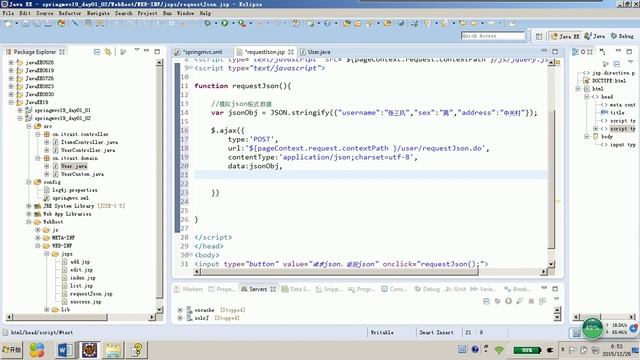This screenshot has height=360, width=640.
Task: Maximize the editor area
Action: (x=555, y=51)
